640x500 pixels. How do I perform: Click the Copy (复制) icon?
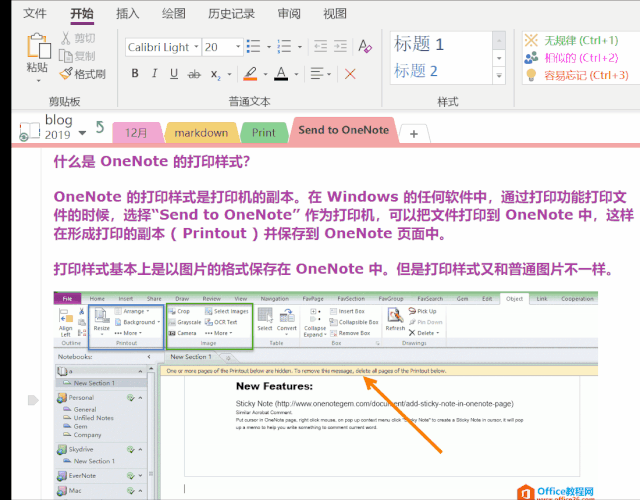coord(66,56)
